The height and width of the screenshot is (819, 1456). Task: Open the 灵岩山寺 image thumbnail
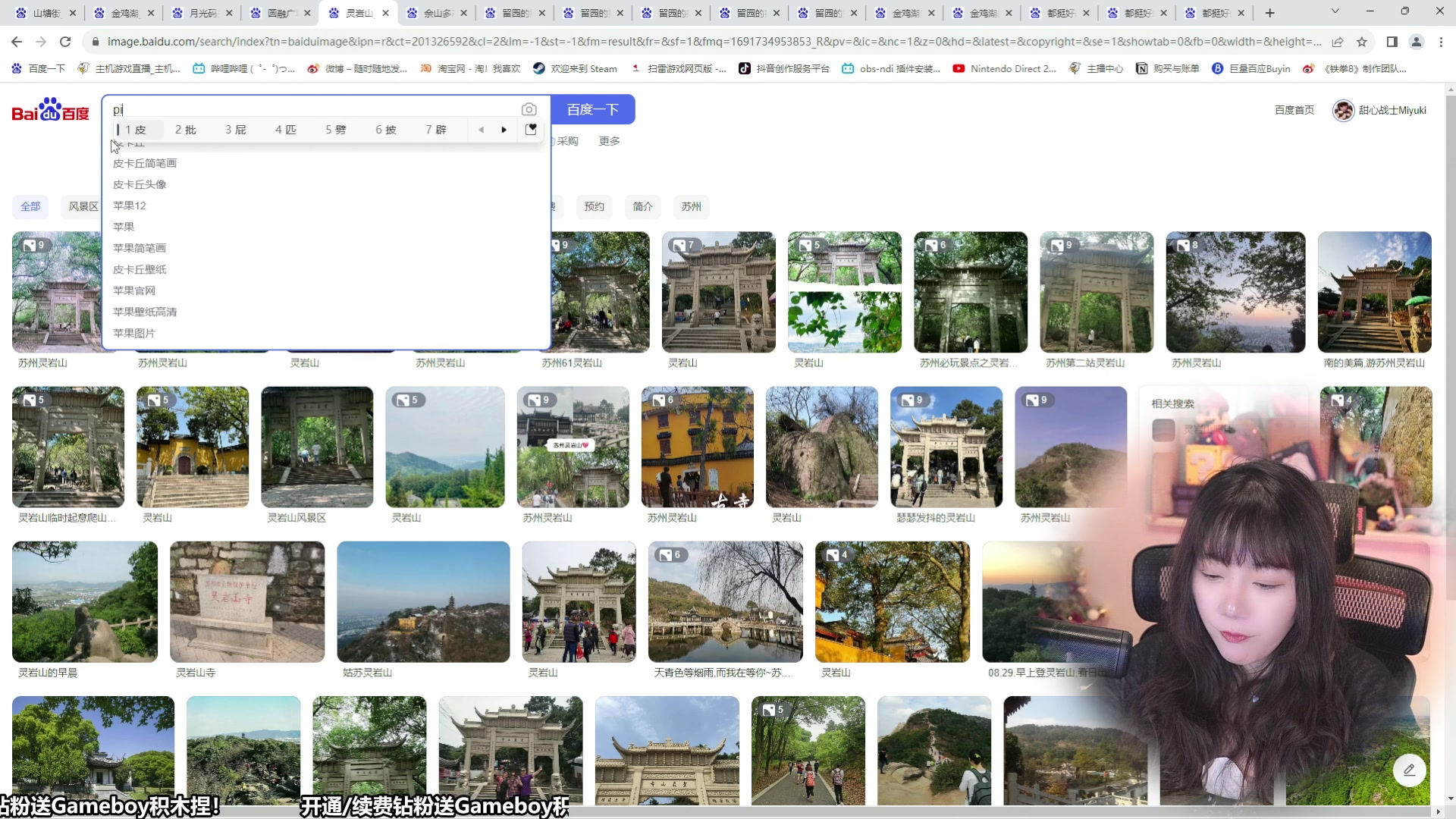point(246,601)
